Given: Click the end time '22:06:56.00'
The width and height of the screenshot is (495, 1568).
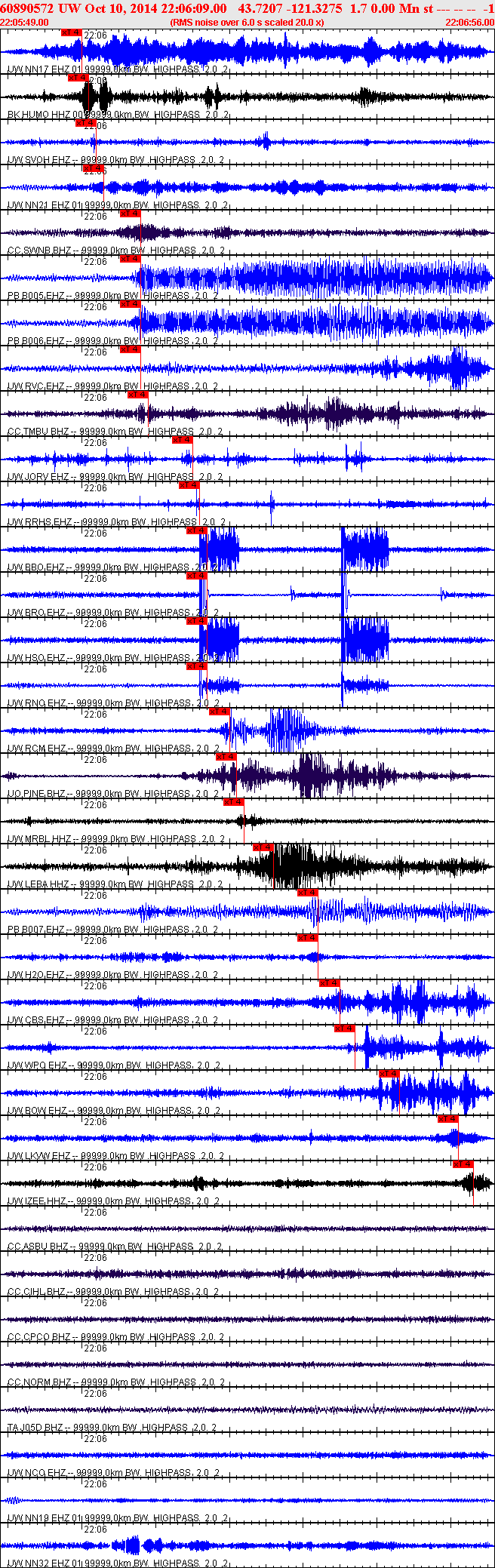Looking at the screenshot, I should pos(469,23).
